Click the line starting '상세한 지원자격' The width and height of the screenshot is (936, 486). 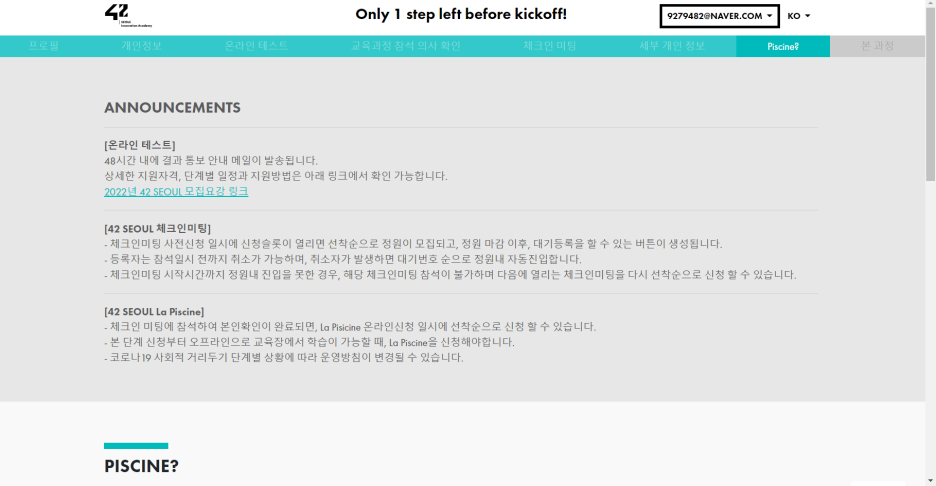276,176
